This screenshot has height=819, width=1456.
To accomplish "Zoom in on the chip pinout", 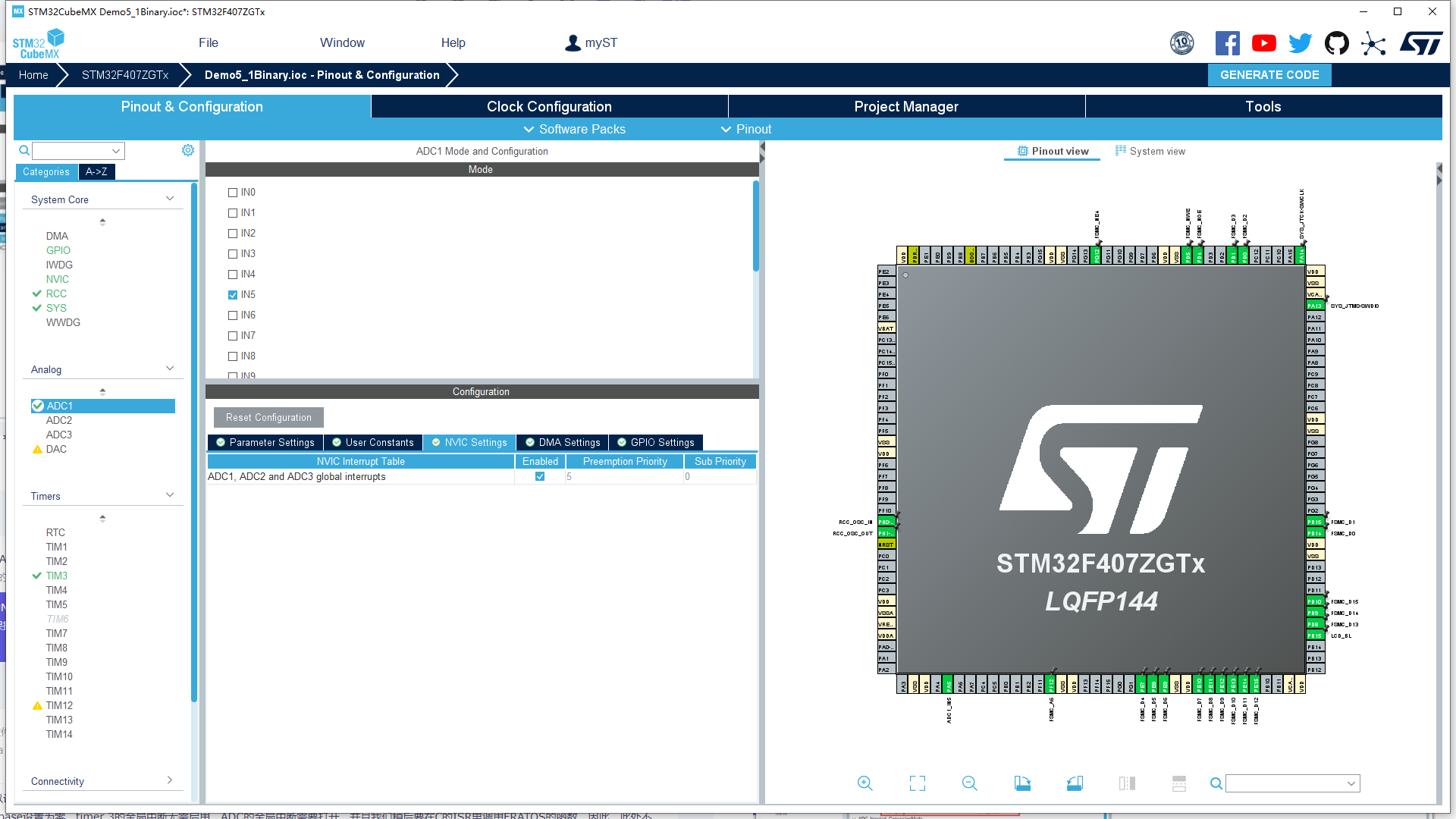I will (x=864, y=783).
